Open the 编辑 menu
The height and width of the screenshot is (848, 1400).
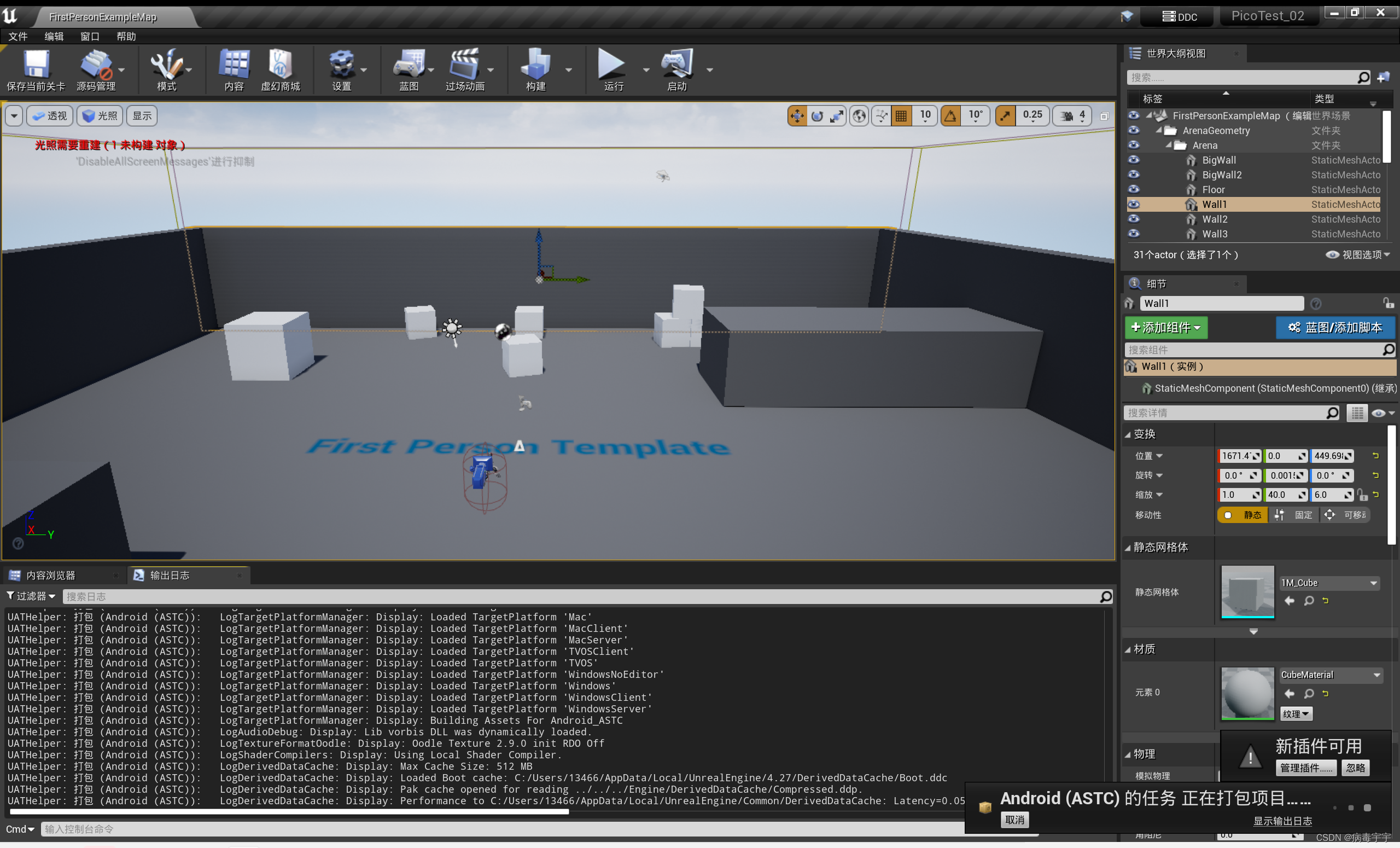coord(54,36)
